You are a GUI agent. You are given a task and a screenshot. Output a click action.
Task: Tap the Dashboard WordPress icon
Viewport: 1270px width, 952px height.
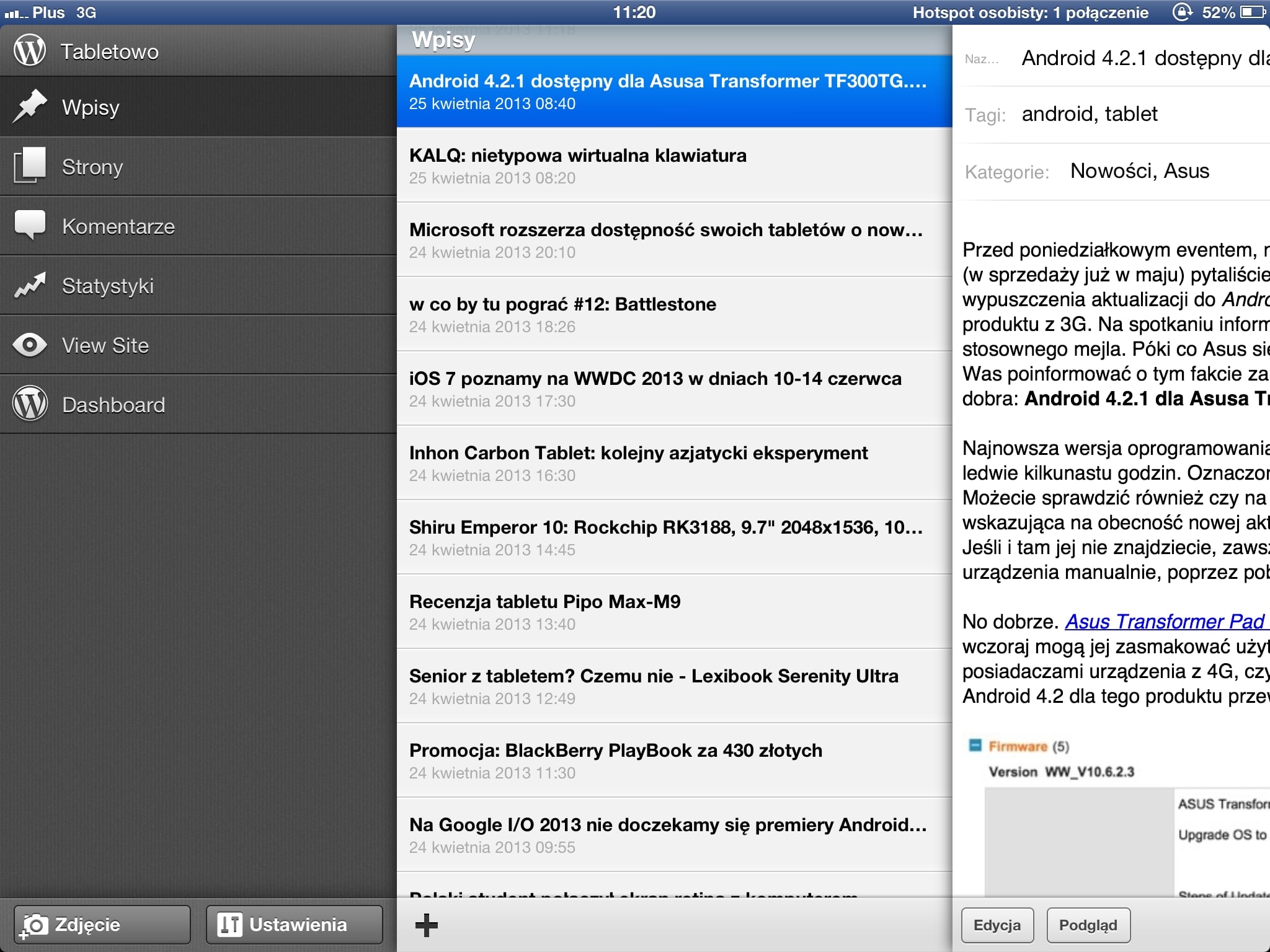tap(30, 404)
